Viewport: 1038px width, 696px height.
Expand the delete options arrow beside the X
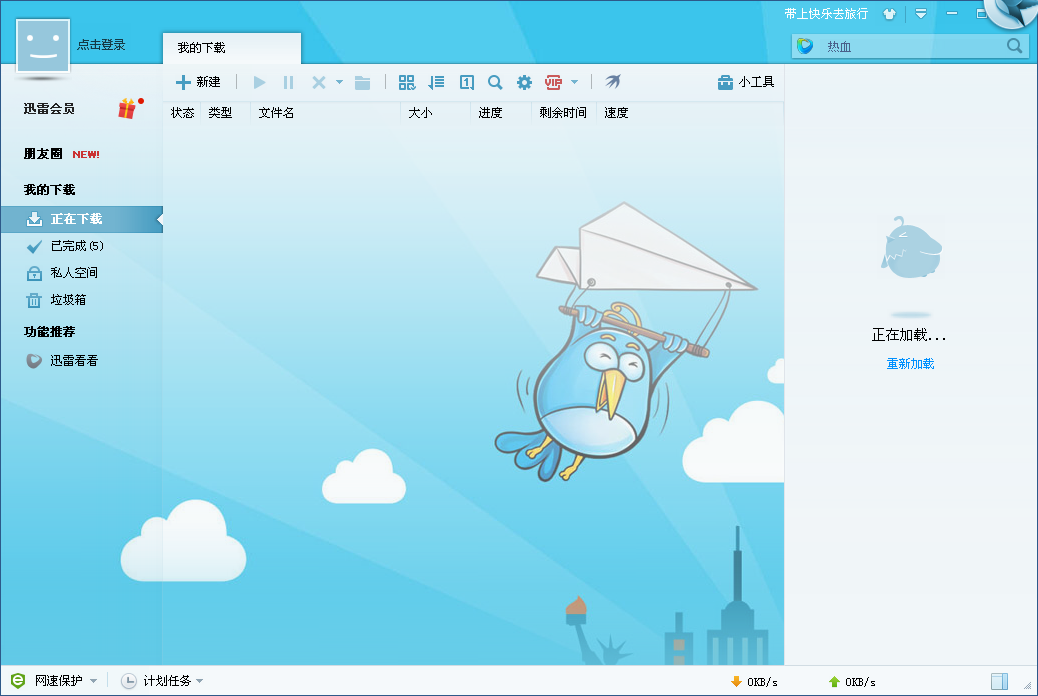pos(339,82)
